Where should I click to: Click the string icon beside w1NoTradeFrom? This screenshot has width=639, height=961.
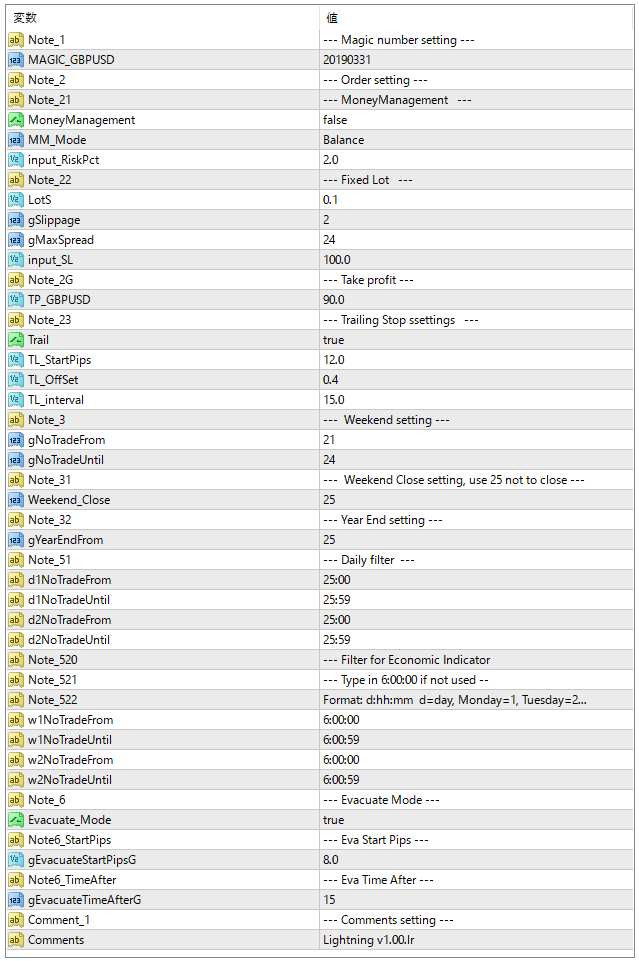click(x=16, y=720)
